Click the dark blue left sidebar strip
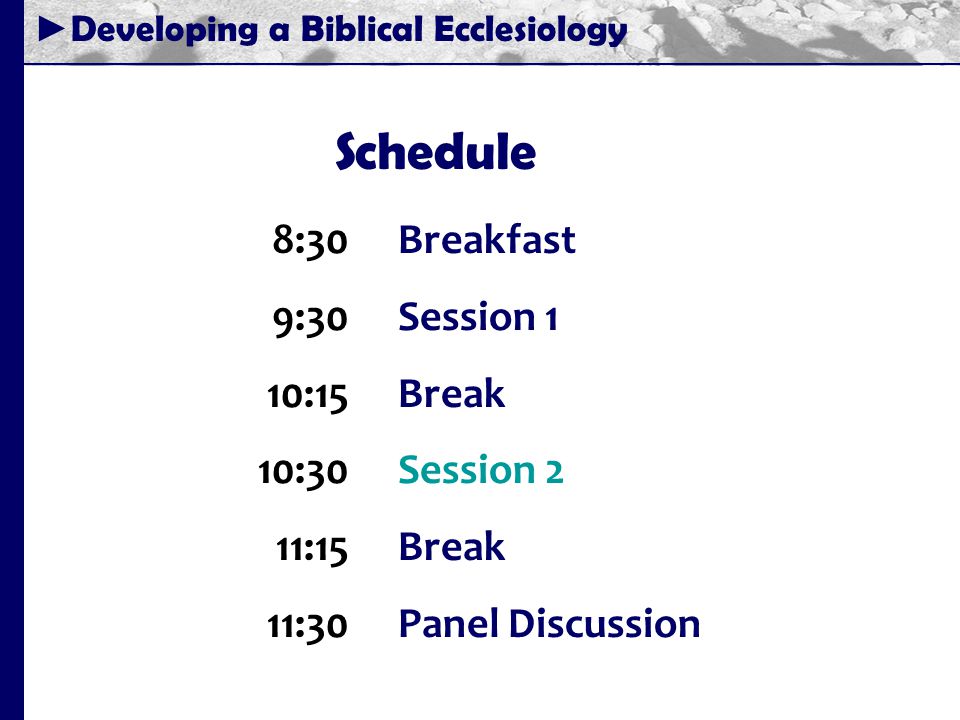960x720 pixels. coord(12,360)
